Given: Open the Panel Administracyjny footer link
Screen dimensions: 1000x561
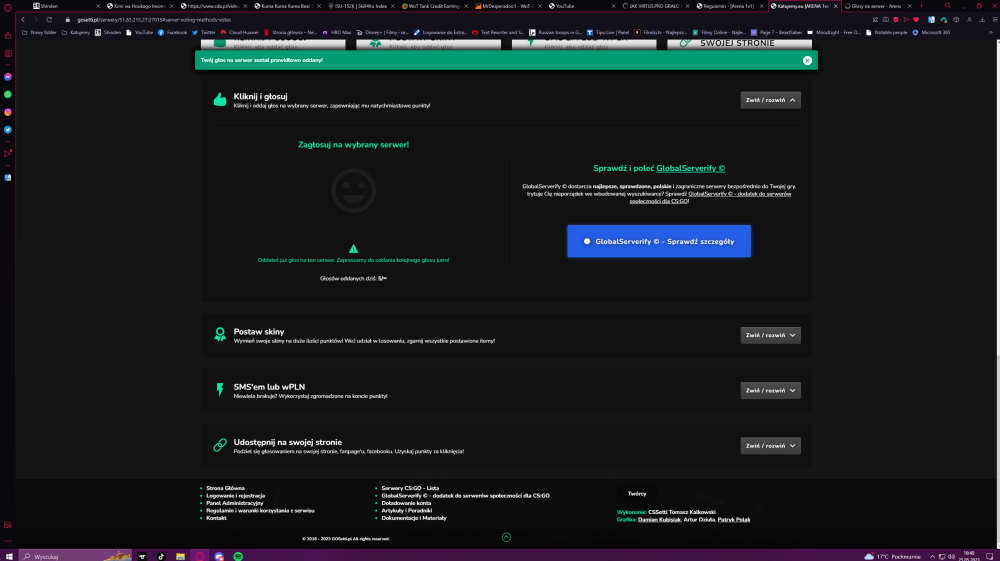Looking at the screenshot, I should (234, 503).
